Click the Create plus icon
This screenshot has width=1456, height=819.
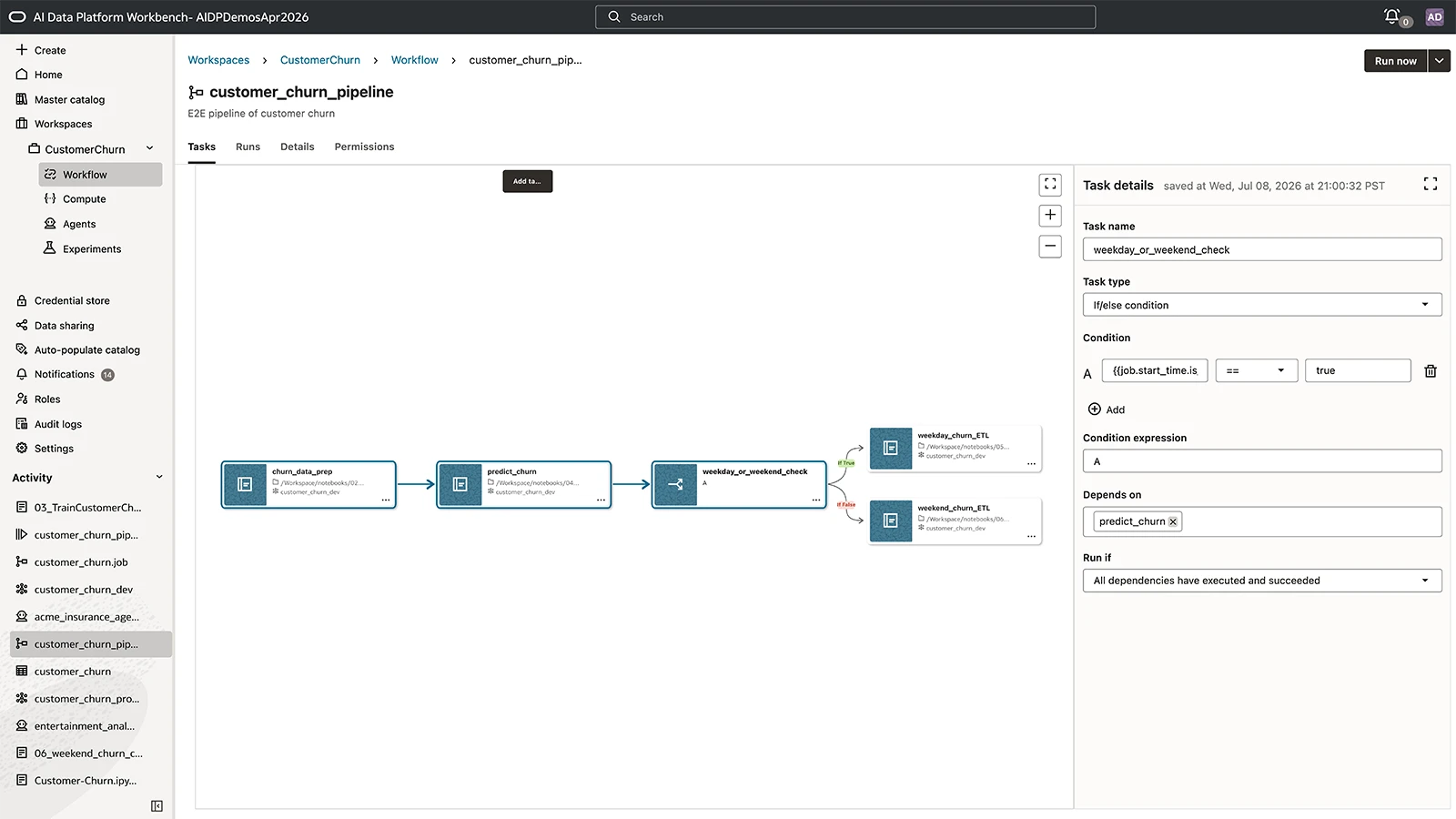coord(22,49)
